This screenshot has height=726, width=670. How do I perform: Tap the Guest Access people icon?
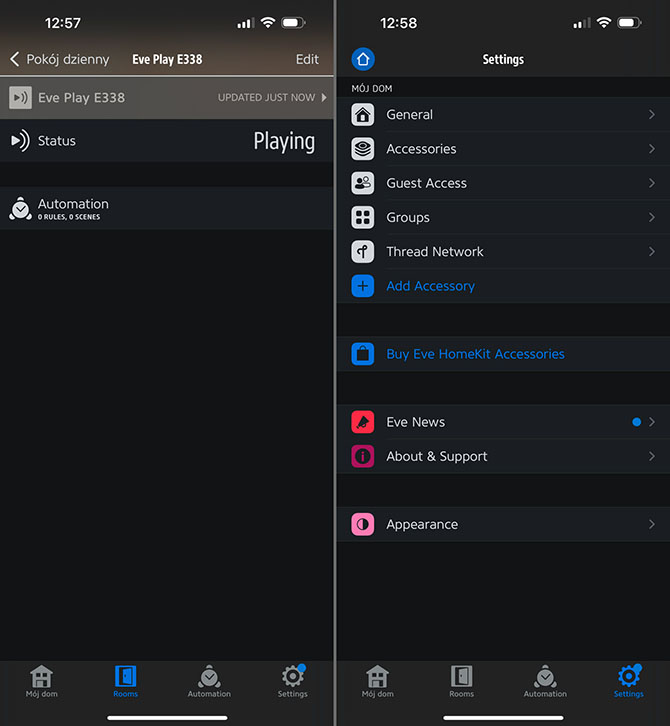tap(363, 183)
